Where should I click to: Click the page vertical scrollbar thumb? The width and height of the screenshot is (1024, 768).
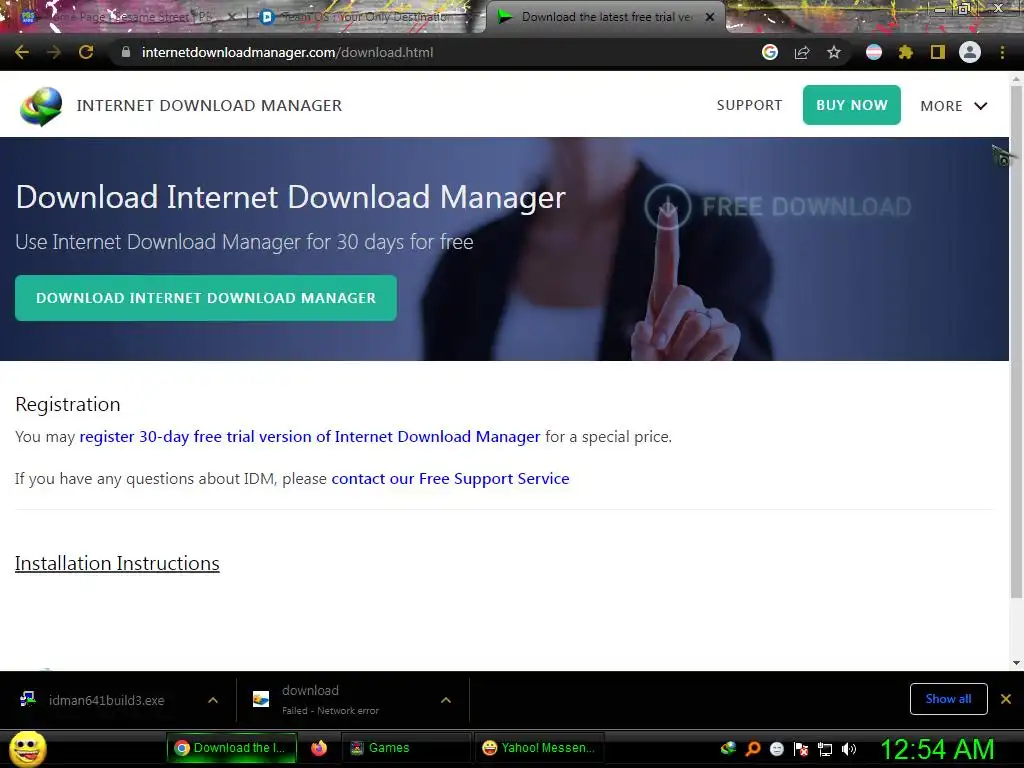[x=1016, y=340]
